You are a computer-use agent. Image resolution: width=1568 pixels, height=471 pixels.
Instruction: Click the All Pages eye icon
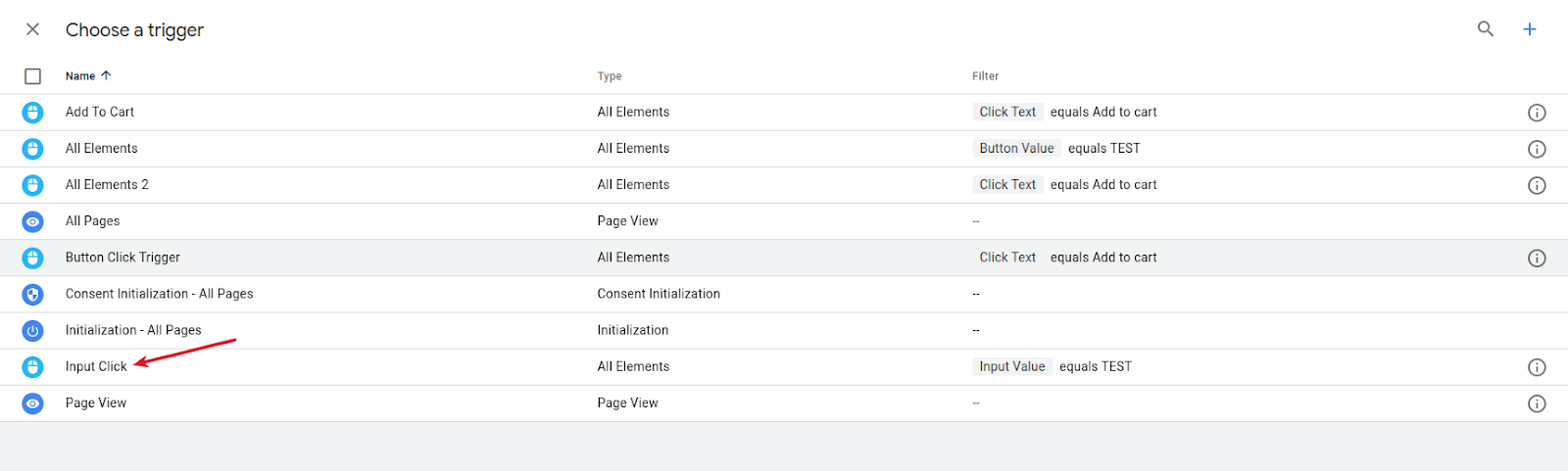(x=32, y=221)
